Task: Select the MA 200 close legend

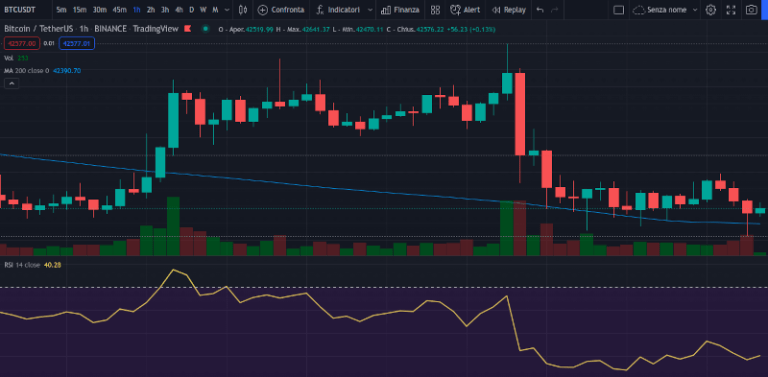Action: click(26, 71)
